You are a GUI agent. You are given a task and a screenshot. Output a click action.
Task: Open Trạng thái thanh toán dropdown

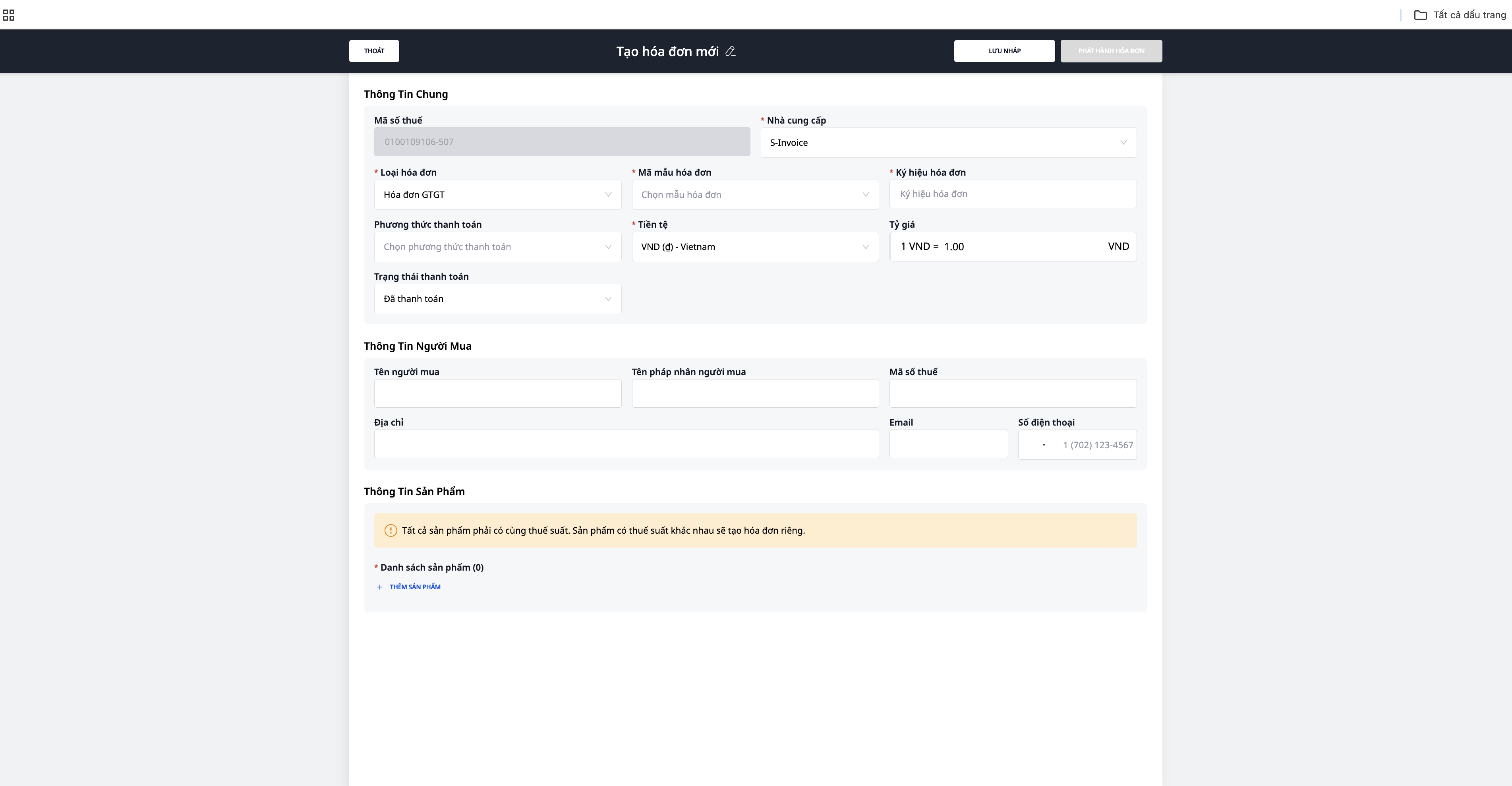click(x=497, y=299)
